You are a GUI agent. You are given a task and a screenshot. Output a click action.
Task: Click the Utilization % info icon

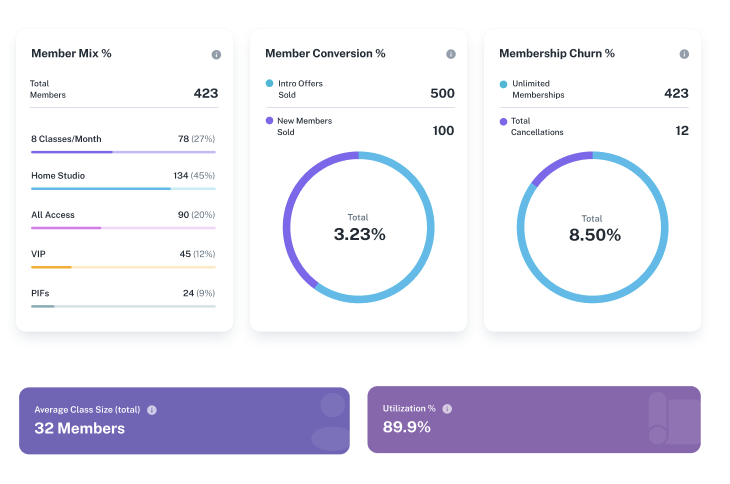click(x=447, y=408)
